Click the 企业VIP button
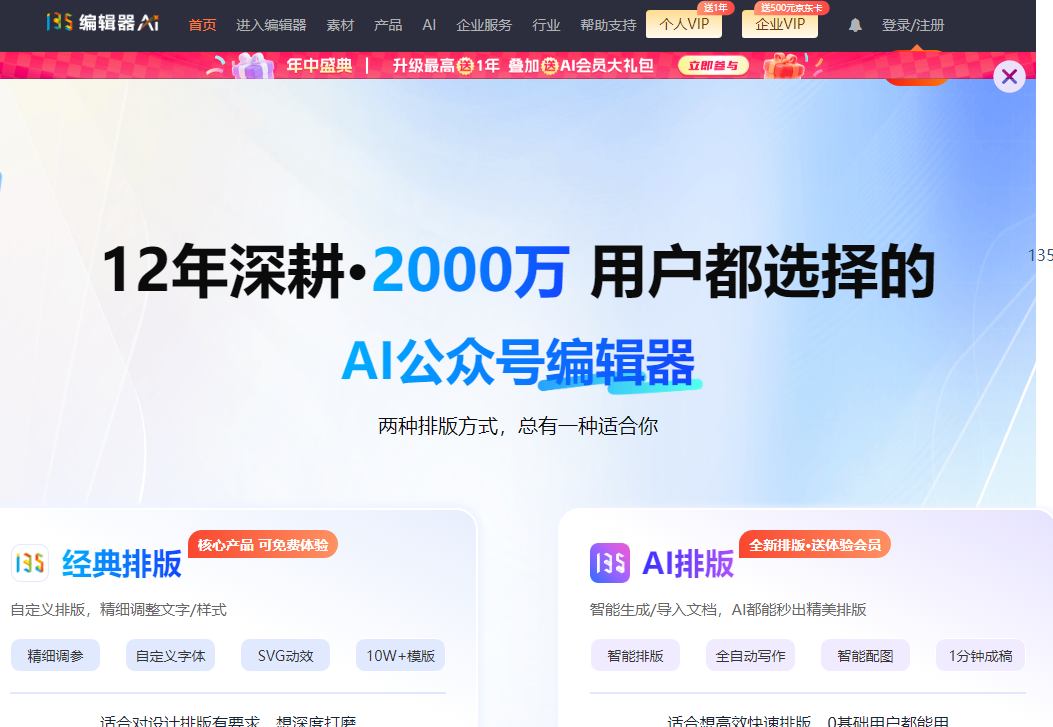Viewport: 1053px width, 727px height. tap(780, 24)
